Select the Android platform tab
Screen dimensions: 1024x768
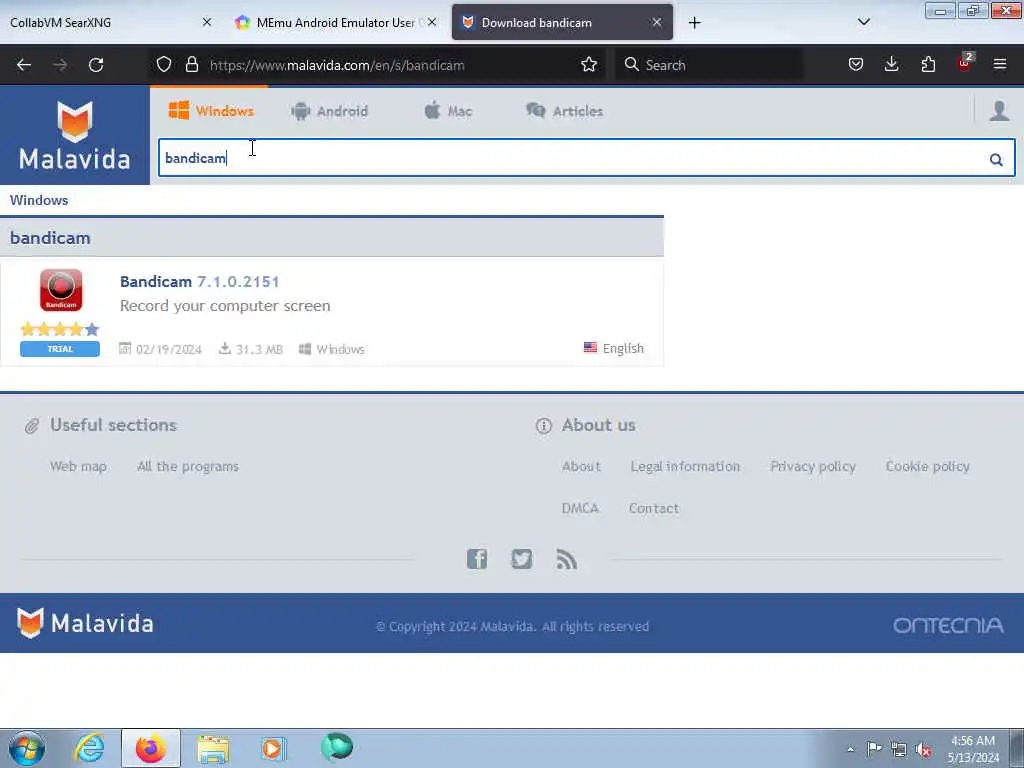coord(330,111)
